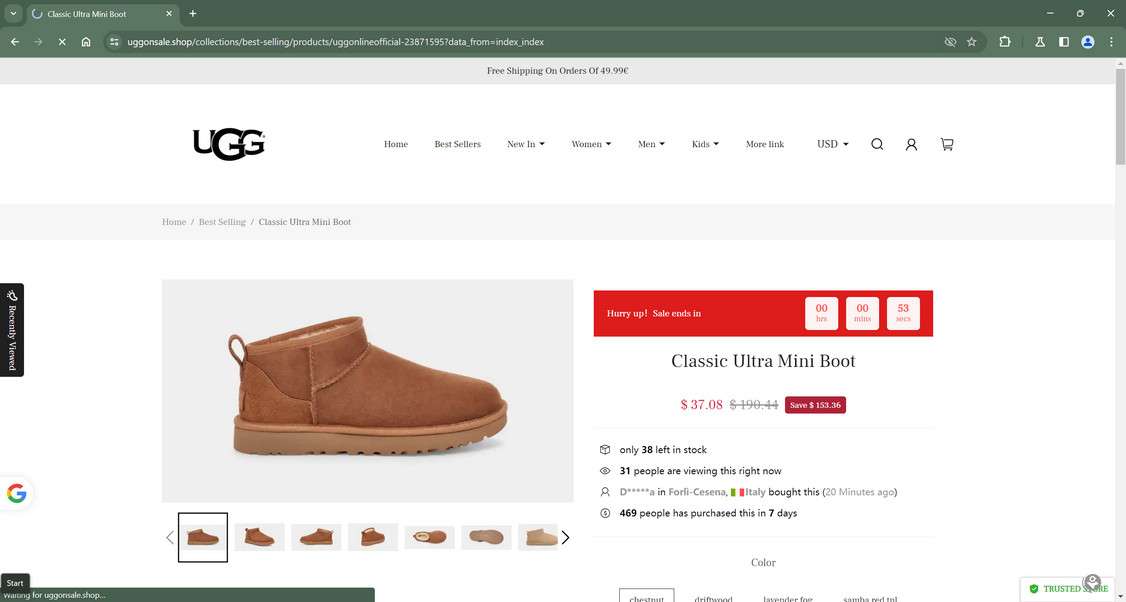Image resolution: width=1126 pixels, height=602 pixels.
Task: Open the tab search dropdown arrow
Action: coord(13,14)
